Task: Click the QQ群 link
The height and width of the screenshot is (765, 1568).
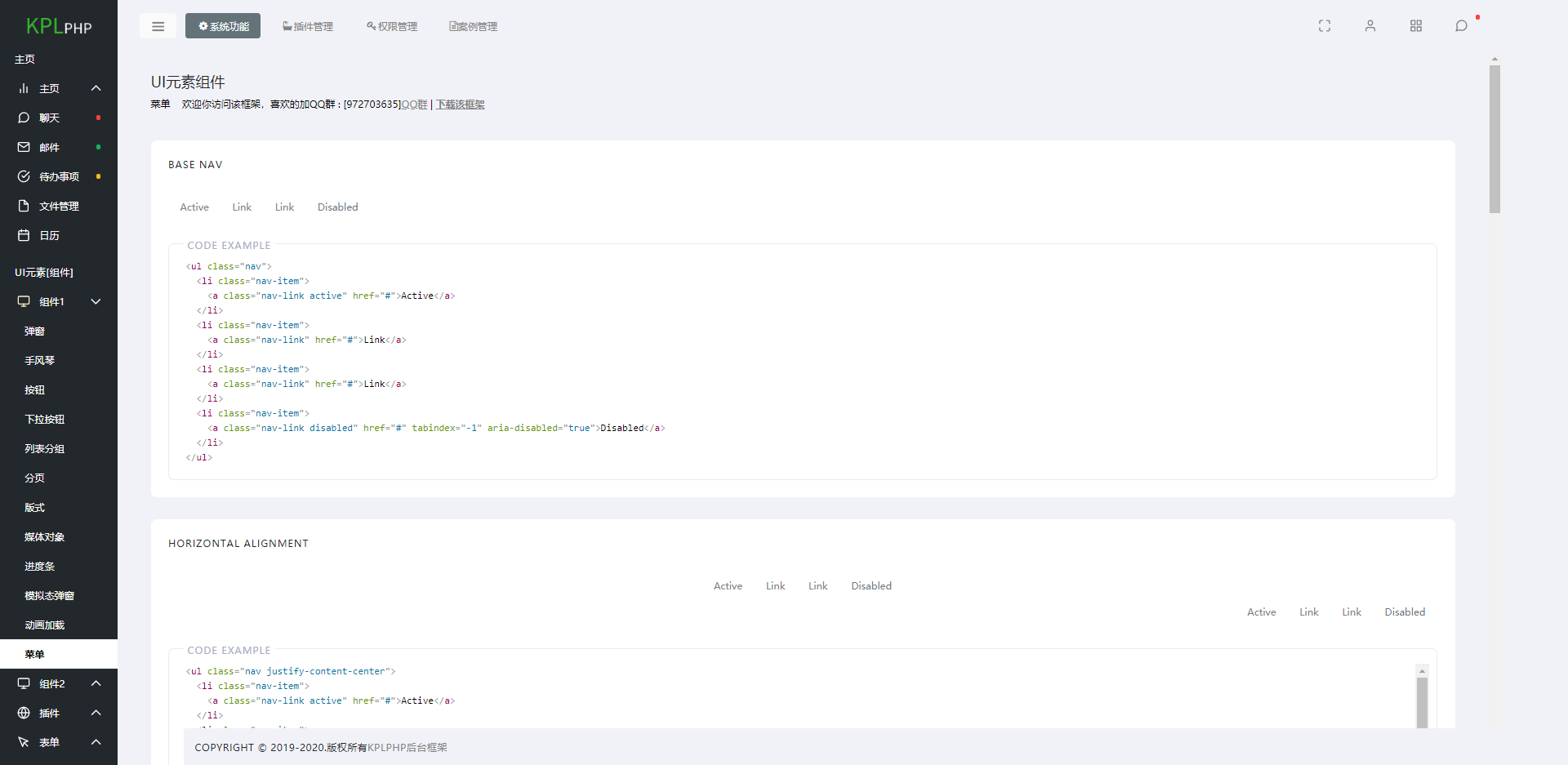Action: [414, 105]
